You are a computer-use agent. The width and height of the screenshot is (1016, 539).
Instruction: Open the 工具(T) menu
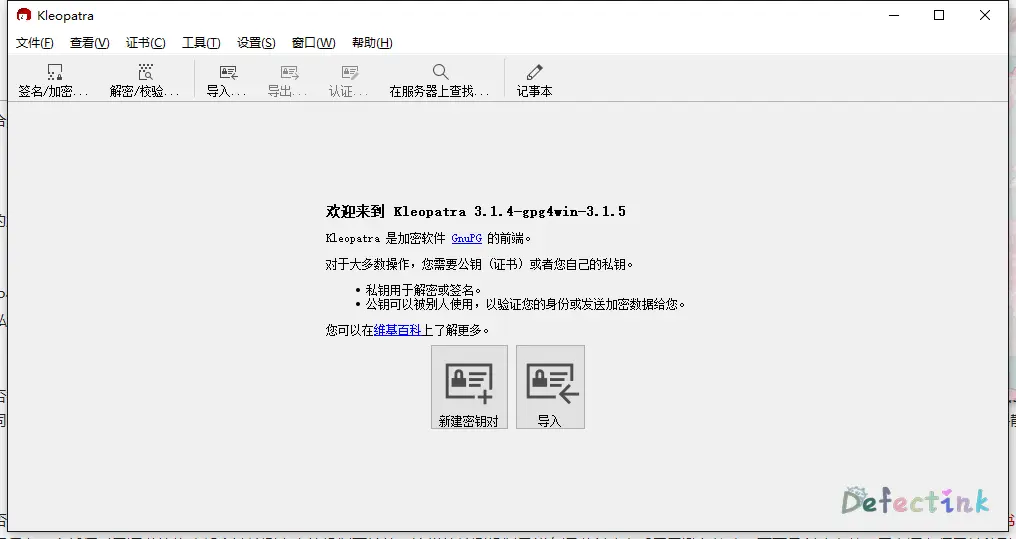click(x=201, y=43)
